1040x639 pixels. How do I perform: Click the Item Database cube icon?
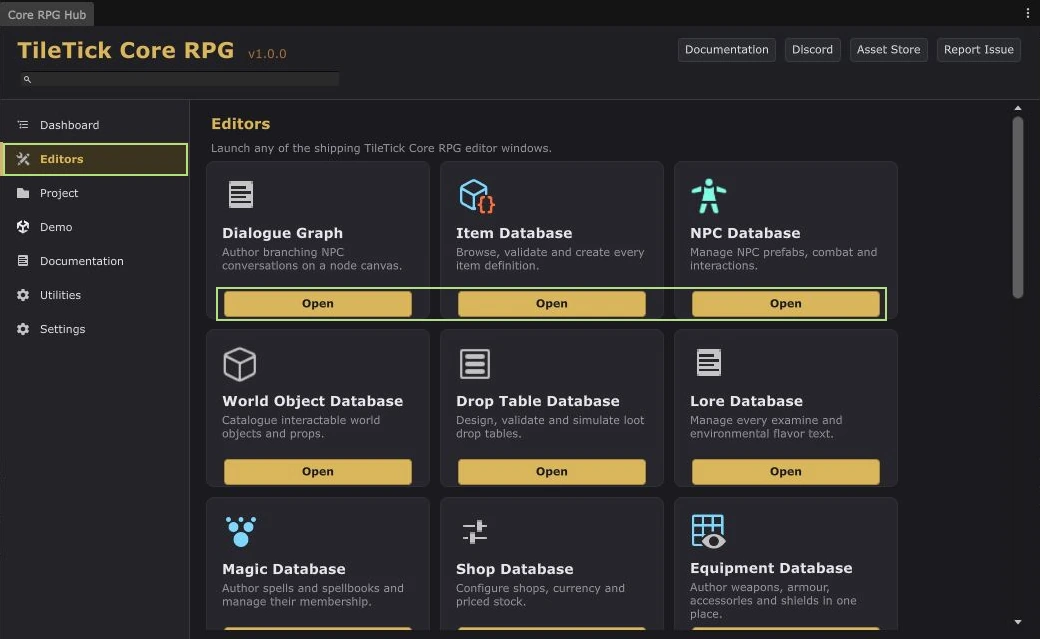point(476,196)
